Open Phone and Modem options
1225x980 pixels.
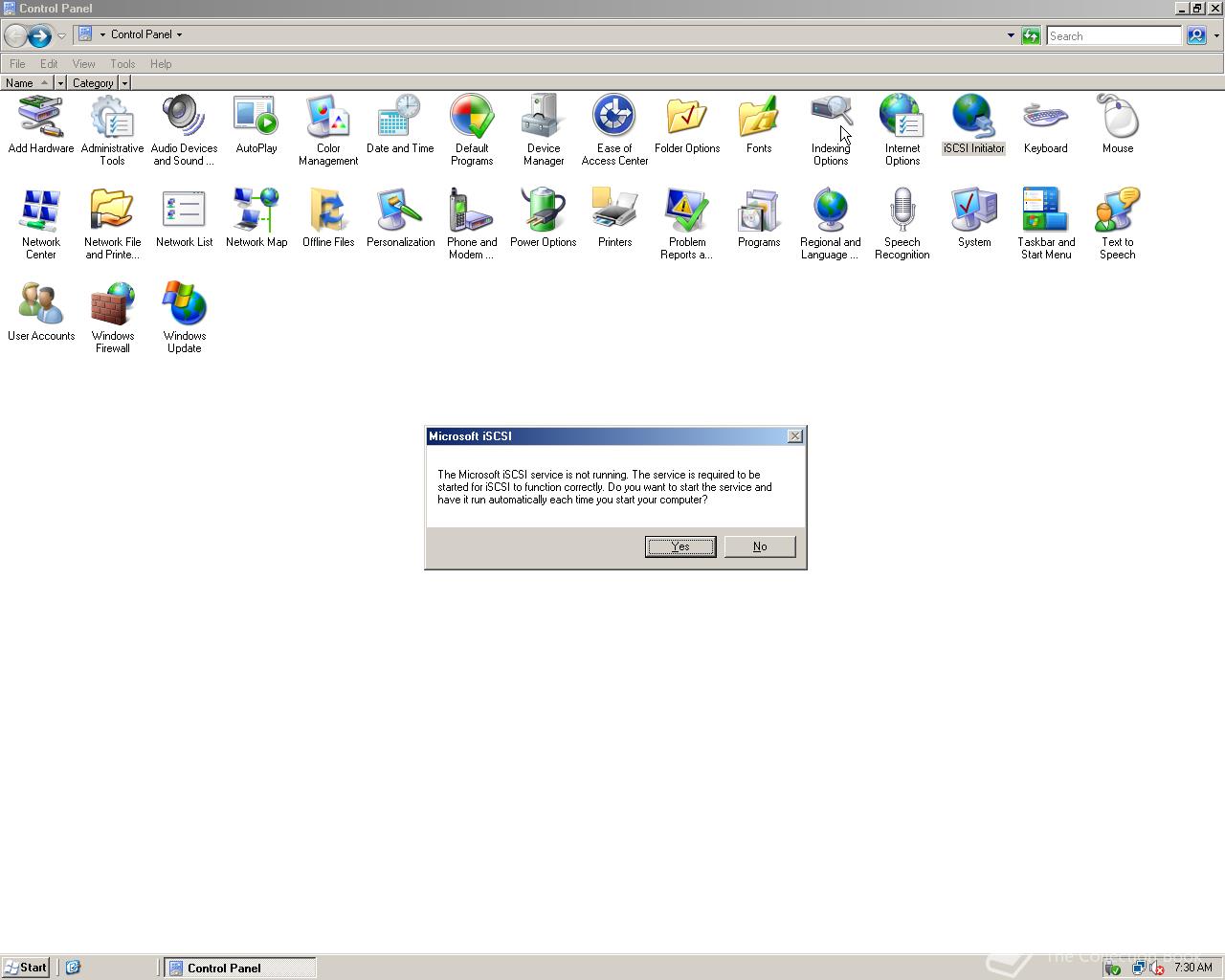pyautogui.click(x=472, y=224)
